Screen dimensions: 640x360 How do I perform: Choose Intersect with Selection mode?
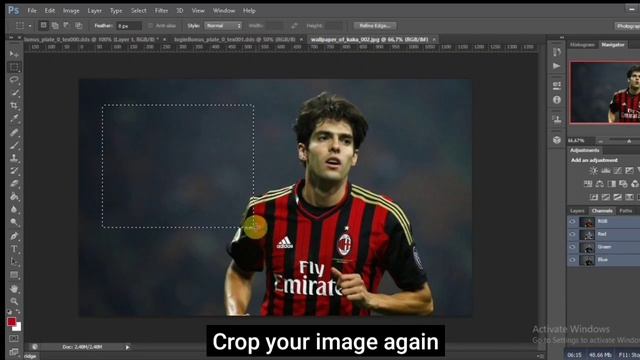click(78, 25)
